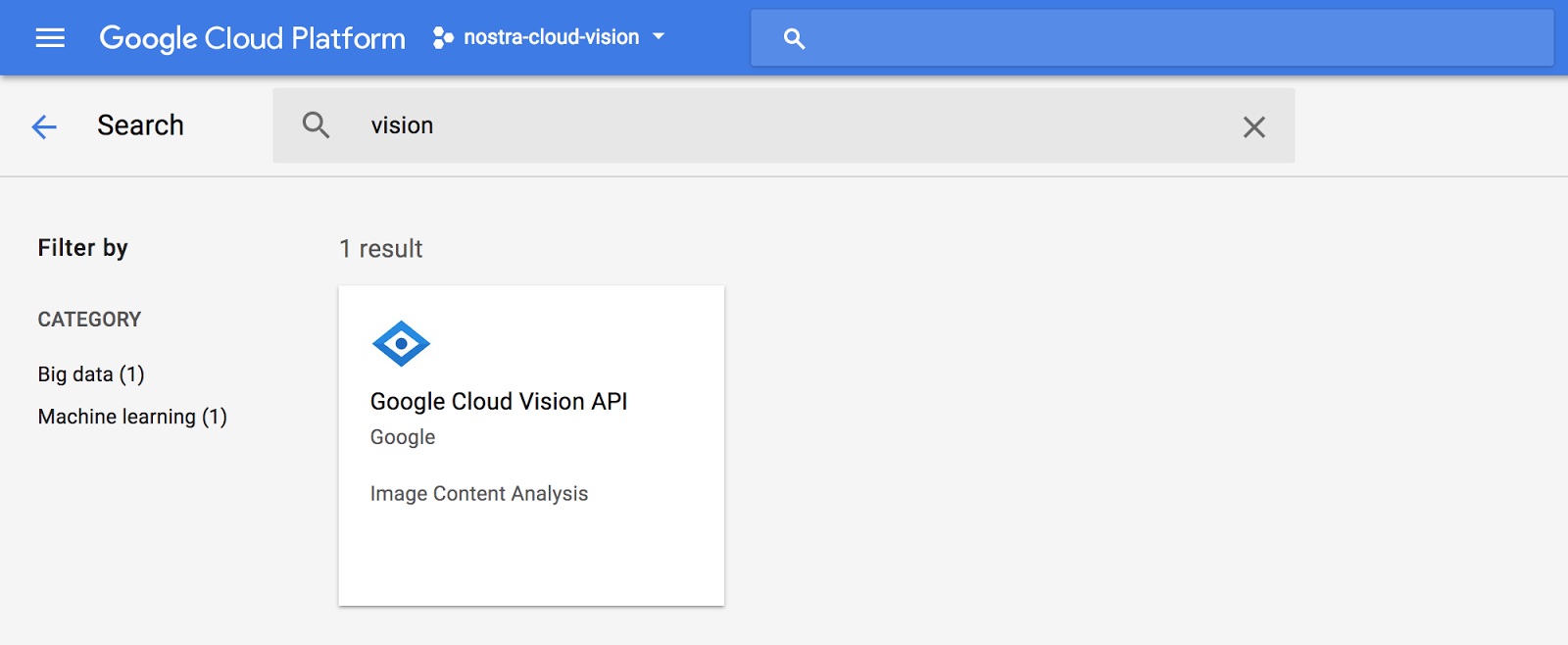Click the magnifier icon in top search bar
The height and width of the screenshot is (645, 1568).
(x=794, y=38)
